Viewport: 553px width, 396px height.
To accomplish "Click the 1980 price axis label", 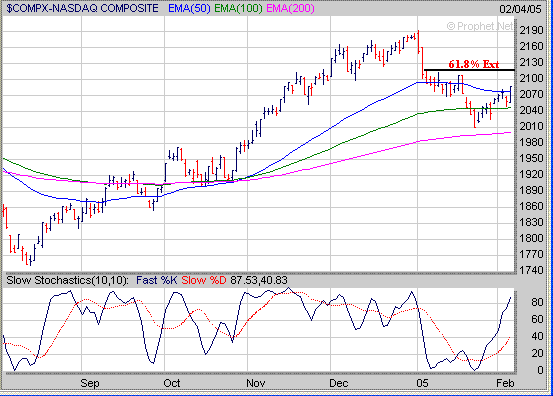I will click(x=531, y=142).
